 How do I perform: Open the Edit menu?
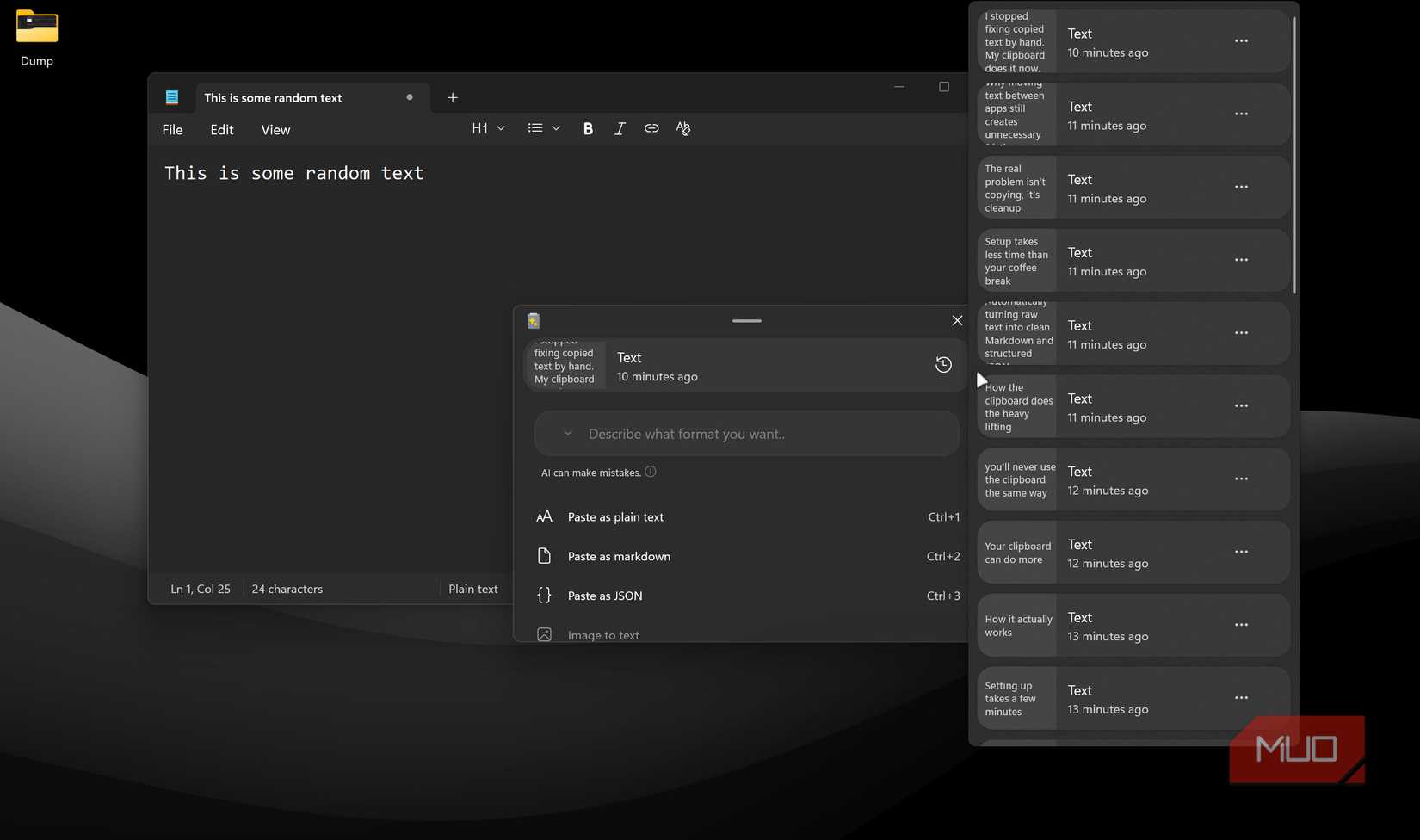222,130
